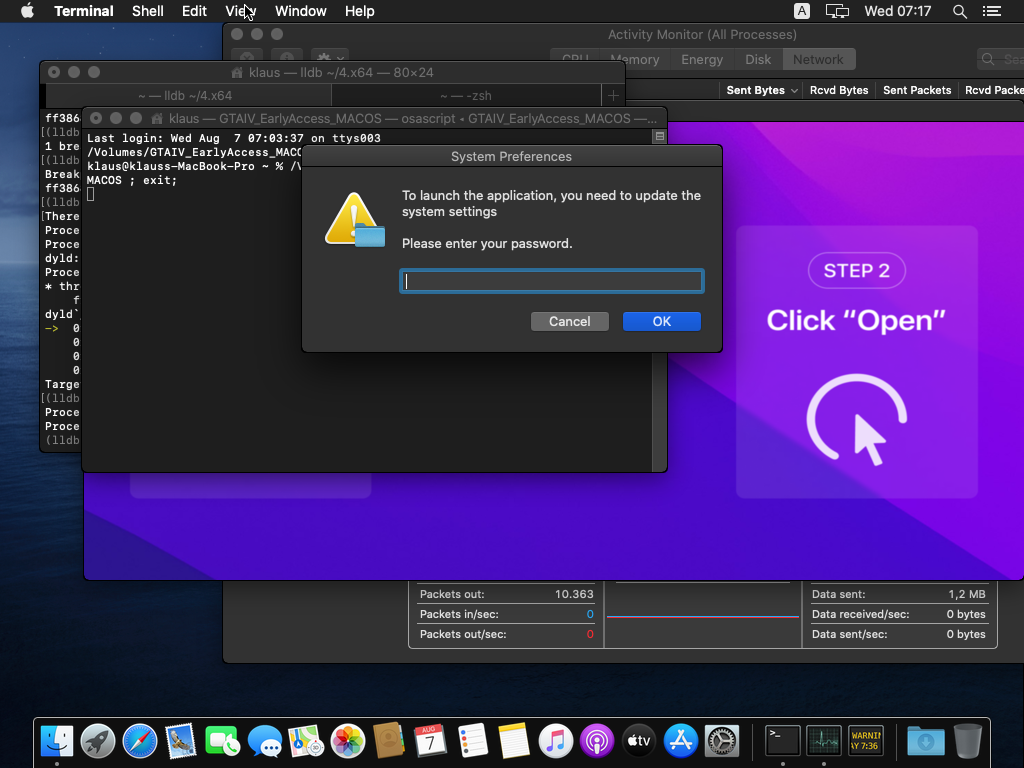Launch Safari from the Dock

click(140, 741)
